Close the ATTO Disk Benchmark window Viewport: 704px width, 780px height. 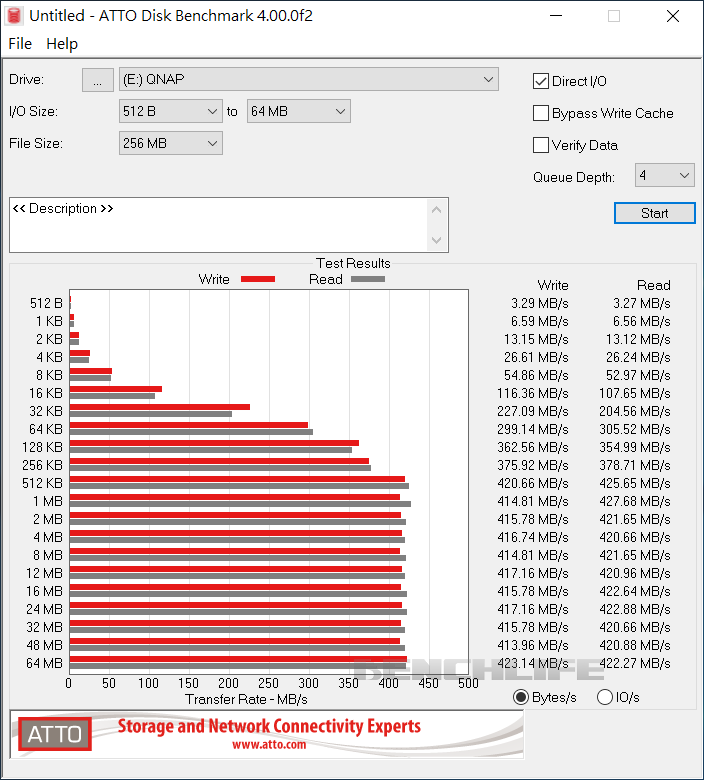point(673,16)
